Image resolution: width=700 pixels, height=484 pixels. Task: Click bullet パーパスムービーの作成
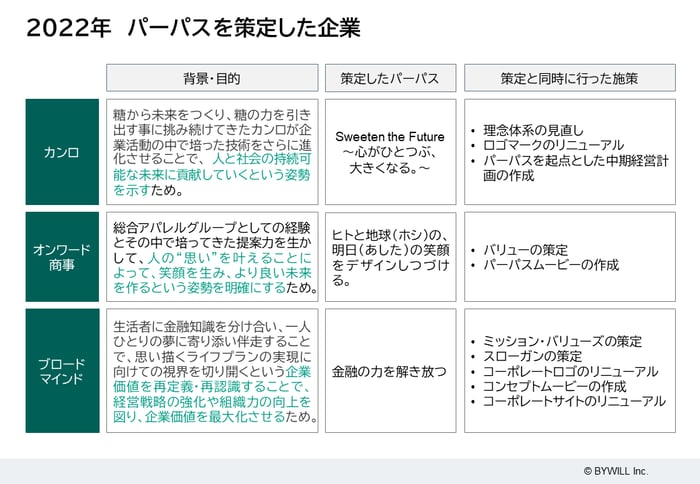coord(551,265)
